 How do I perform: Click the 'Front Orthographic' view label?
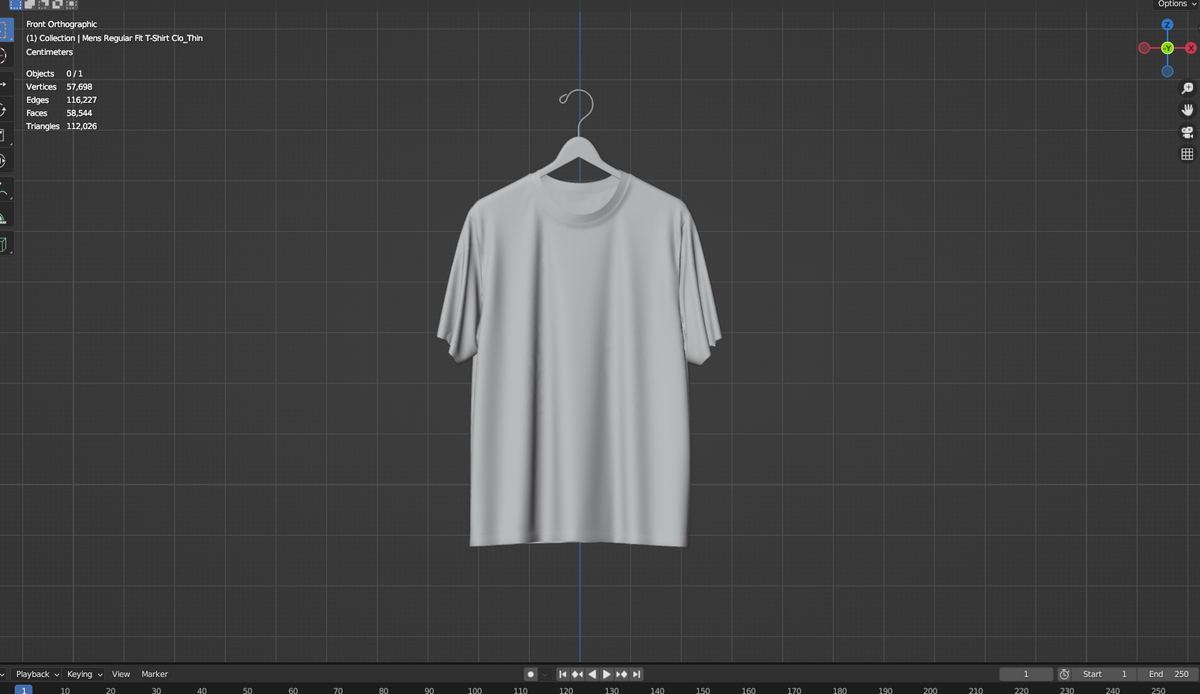pyautogui.click(x=61, y=24)
